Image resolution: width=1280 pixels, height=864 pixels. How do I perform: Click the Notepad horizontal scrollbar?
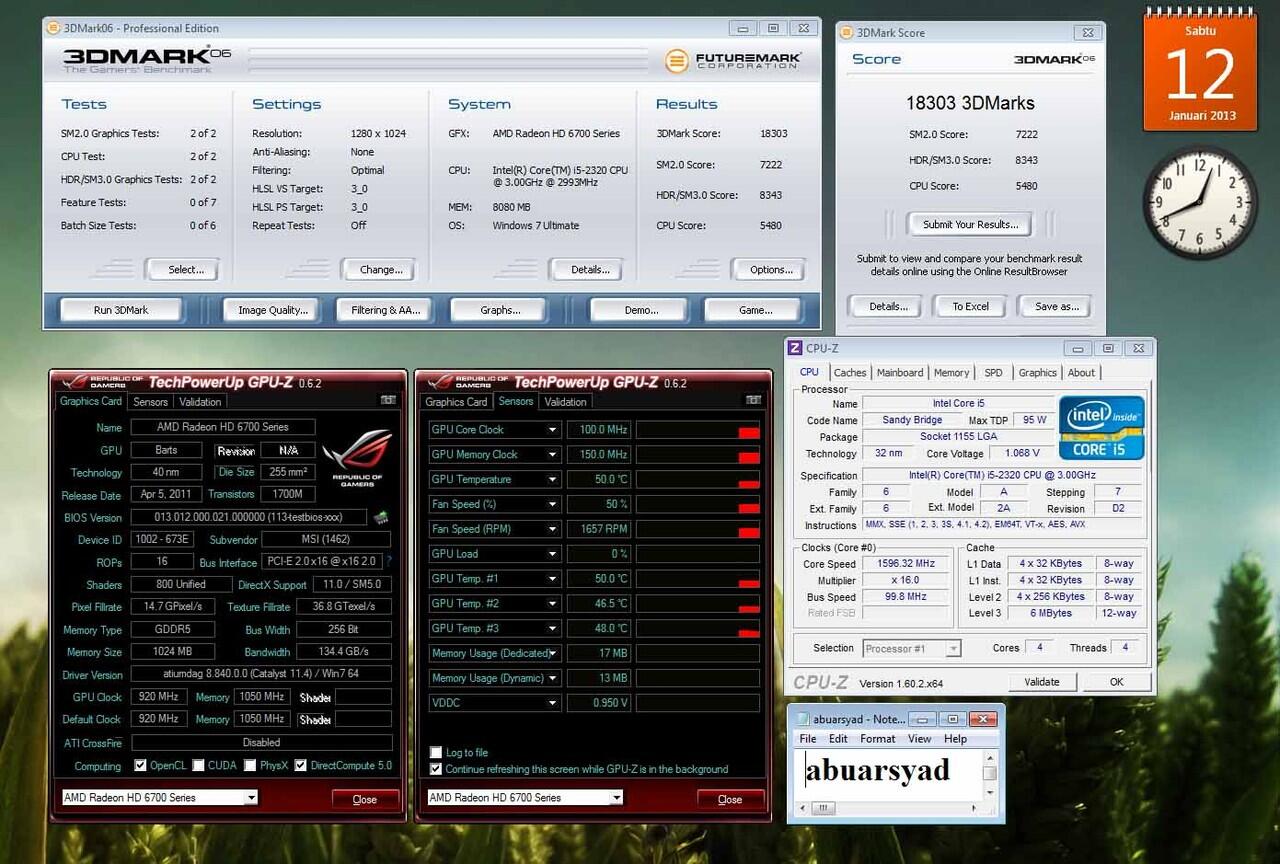(888, 808)
